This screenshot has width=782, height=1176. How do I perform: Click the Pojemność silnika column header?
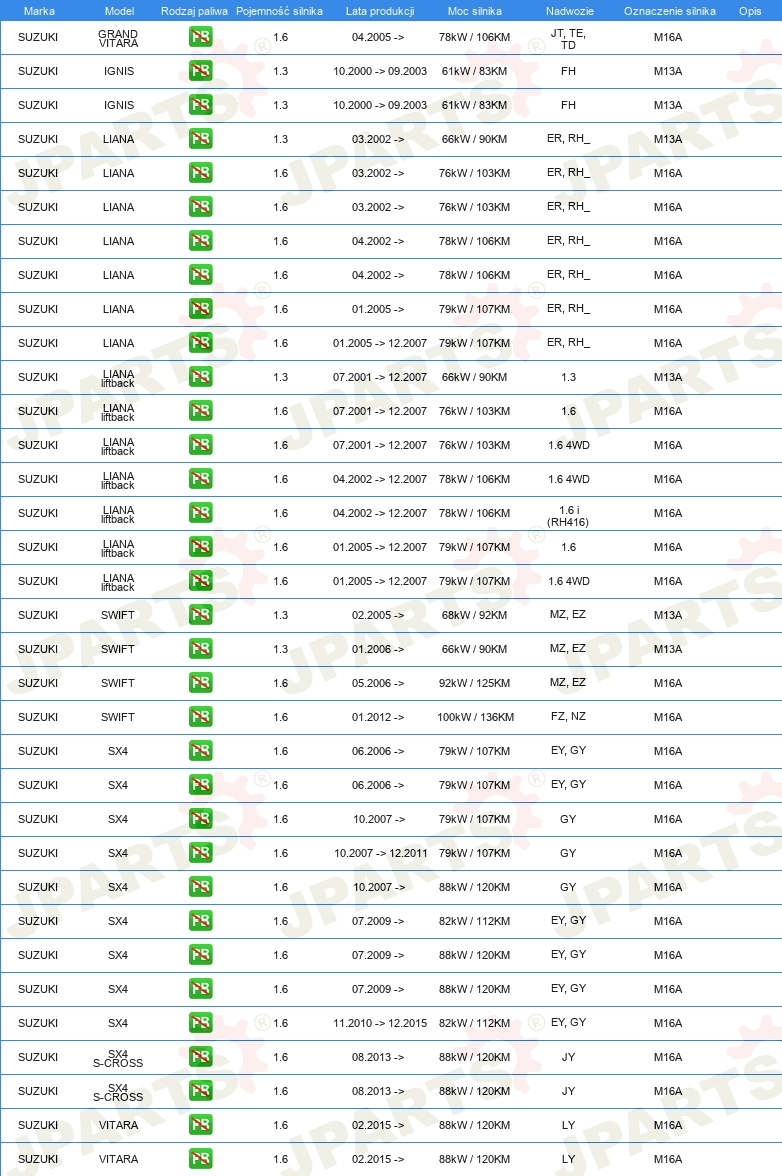[279, 11]
